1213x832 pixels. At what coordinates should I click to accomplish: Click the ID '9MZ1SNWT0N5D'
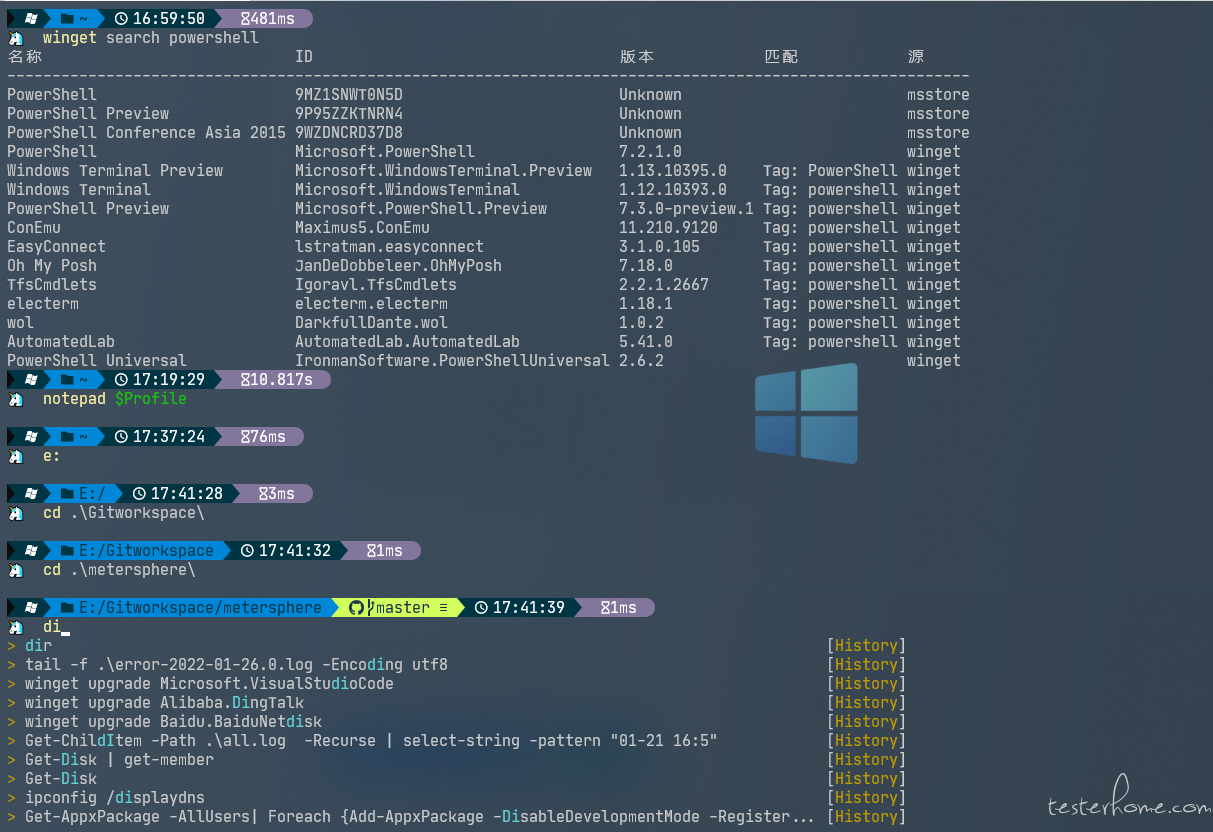tap(349, 95)
